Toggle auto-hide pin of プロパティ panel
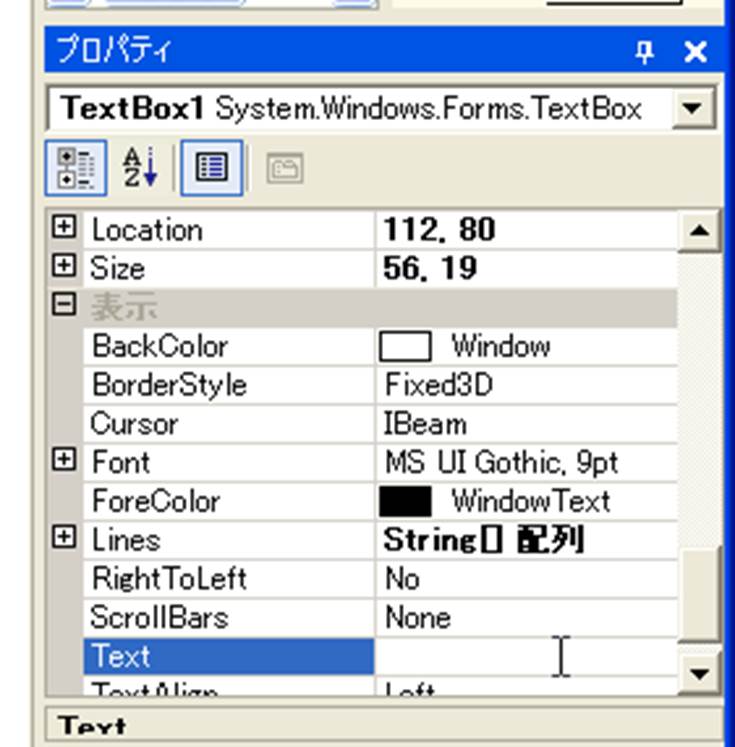The width and height of the screenshot is (735, 747). click(x=644, y=53)
